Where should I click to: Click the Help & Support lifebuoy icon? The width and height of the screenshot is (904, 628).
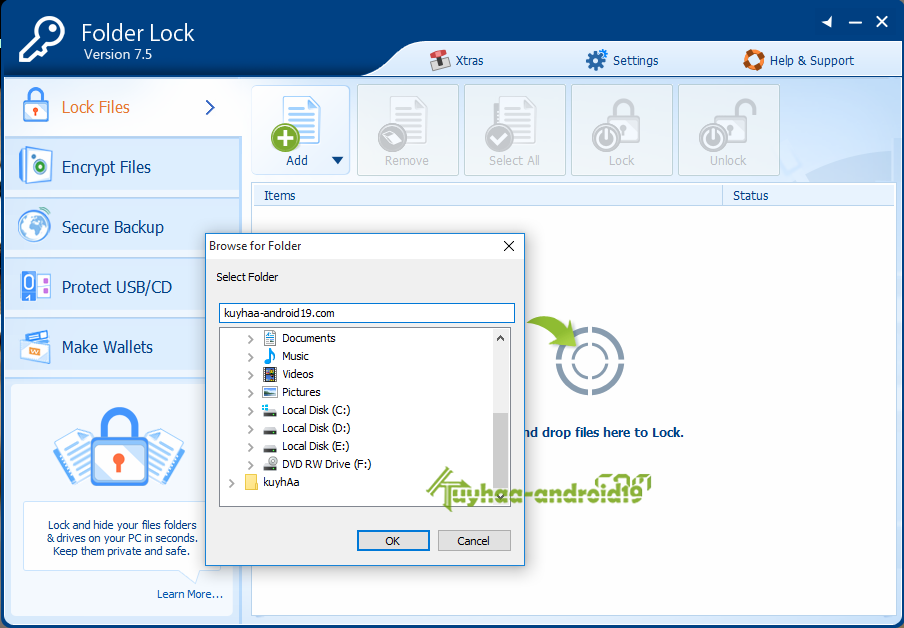click(754, 60)
